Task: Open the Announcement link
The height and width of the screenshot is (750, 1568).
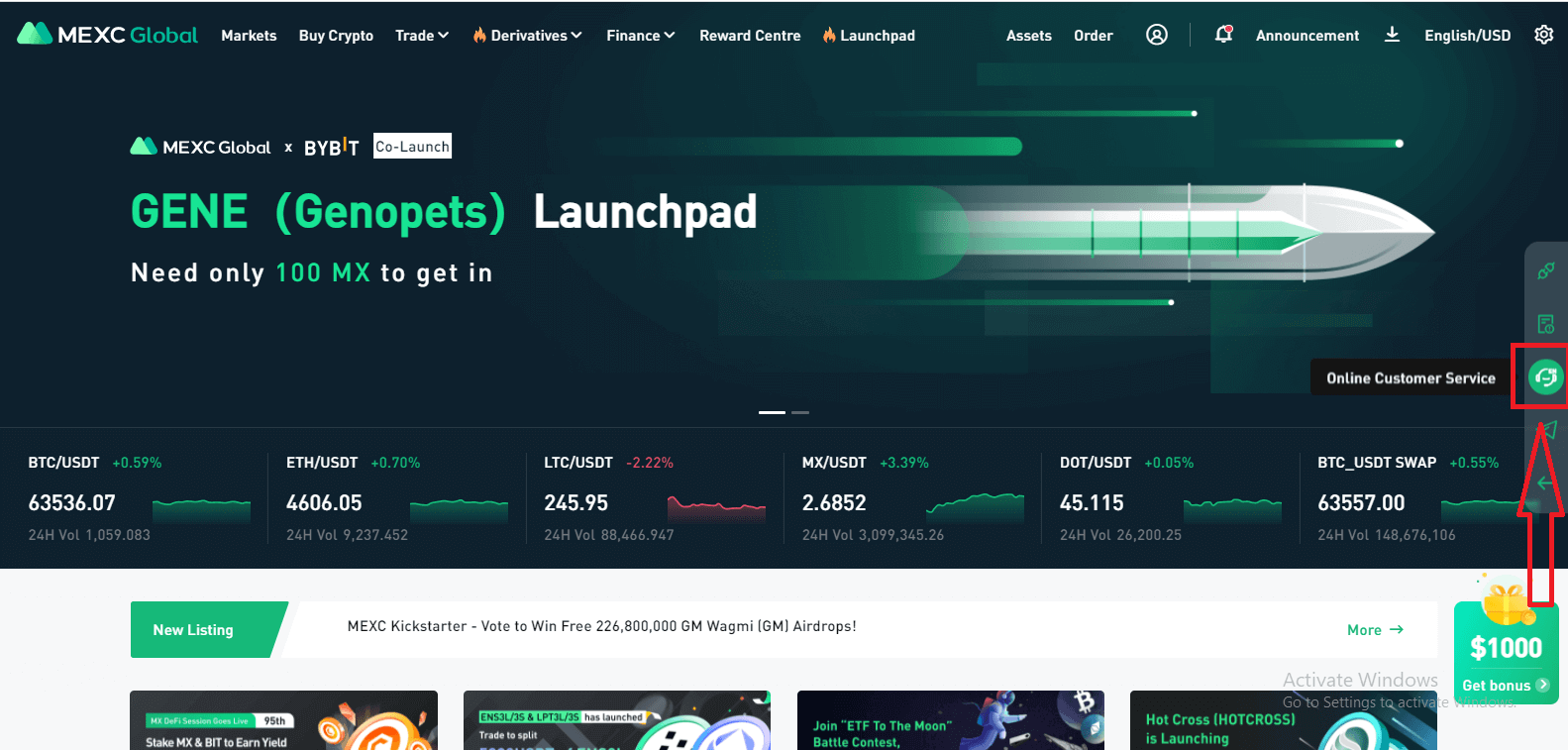Action: click(1307, 36)
